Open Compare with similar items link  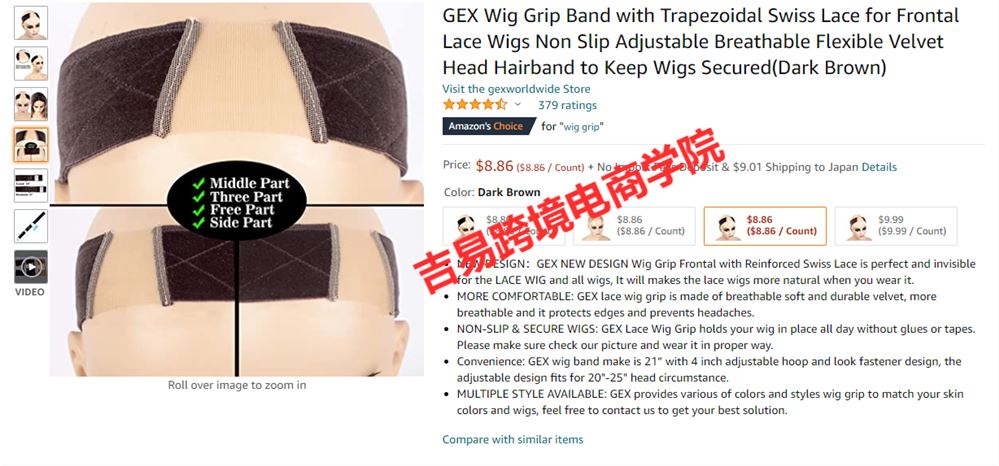(513, 439)
